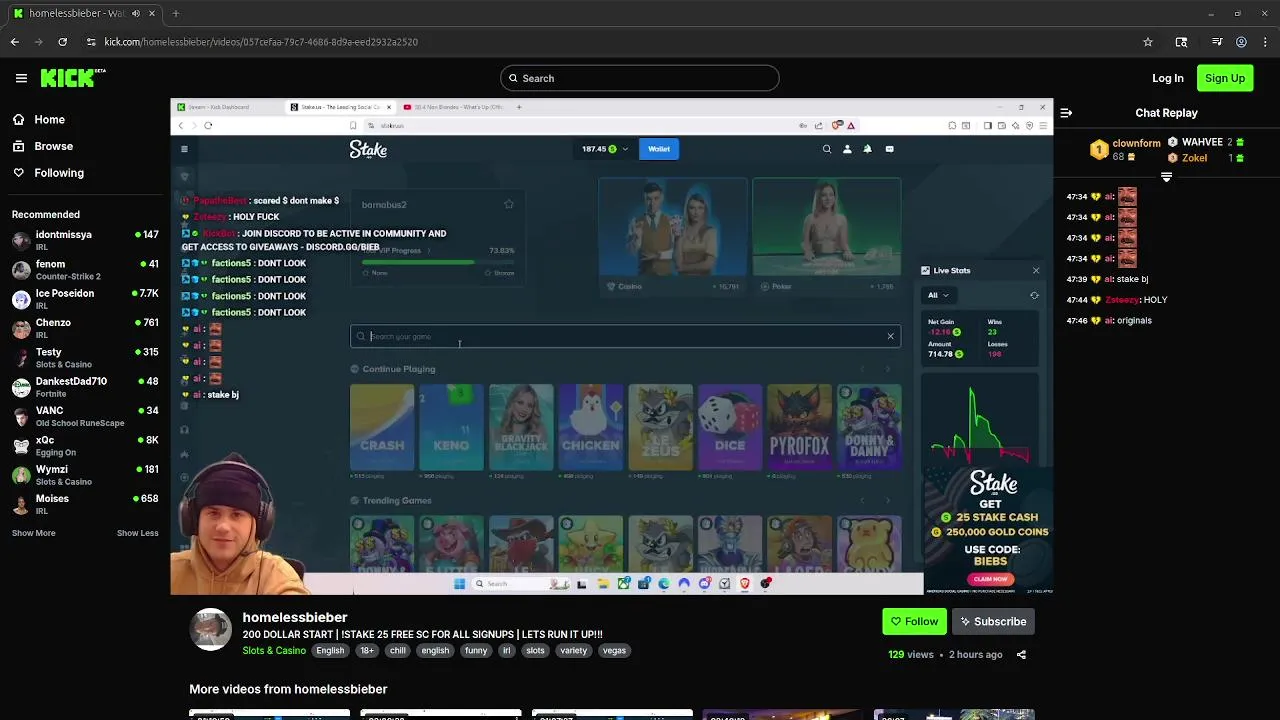Click the Stake notifications bell in video

coord(867,149)
